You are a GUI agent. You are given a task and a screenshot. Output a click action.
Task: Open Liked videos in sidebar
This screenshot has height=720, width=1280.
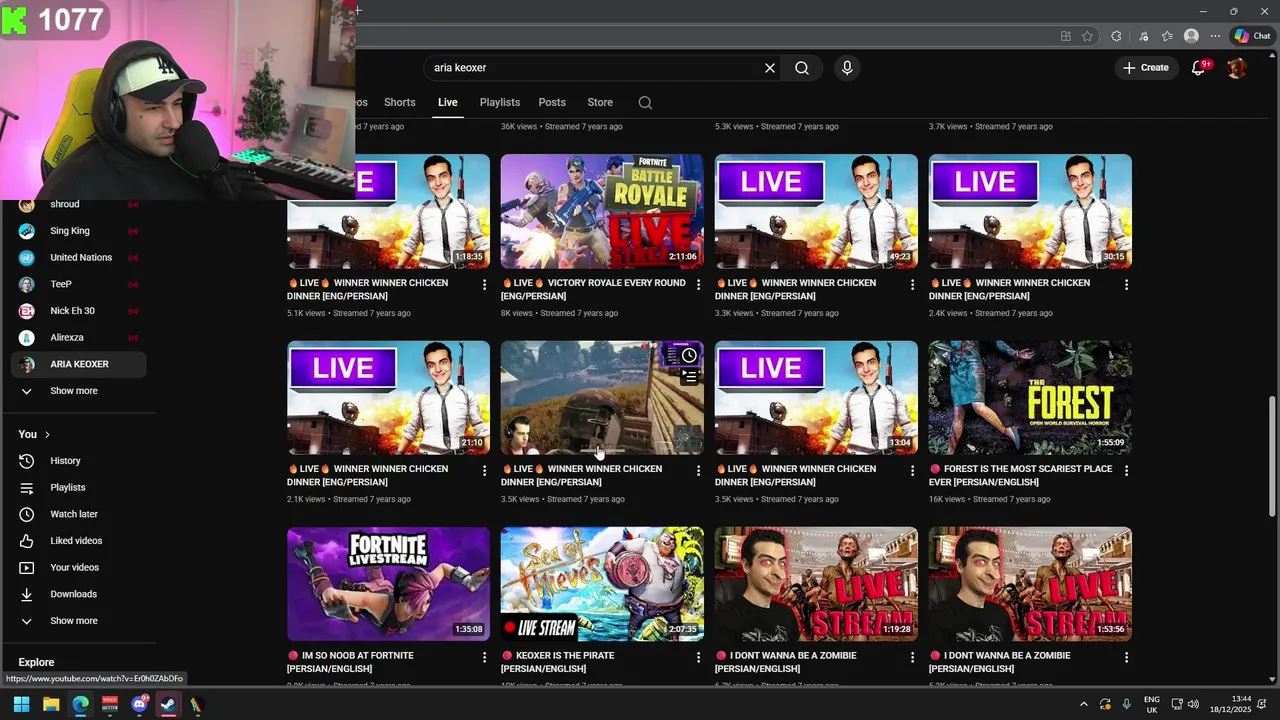tap(78, 541)
